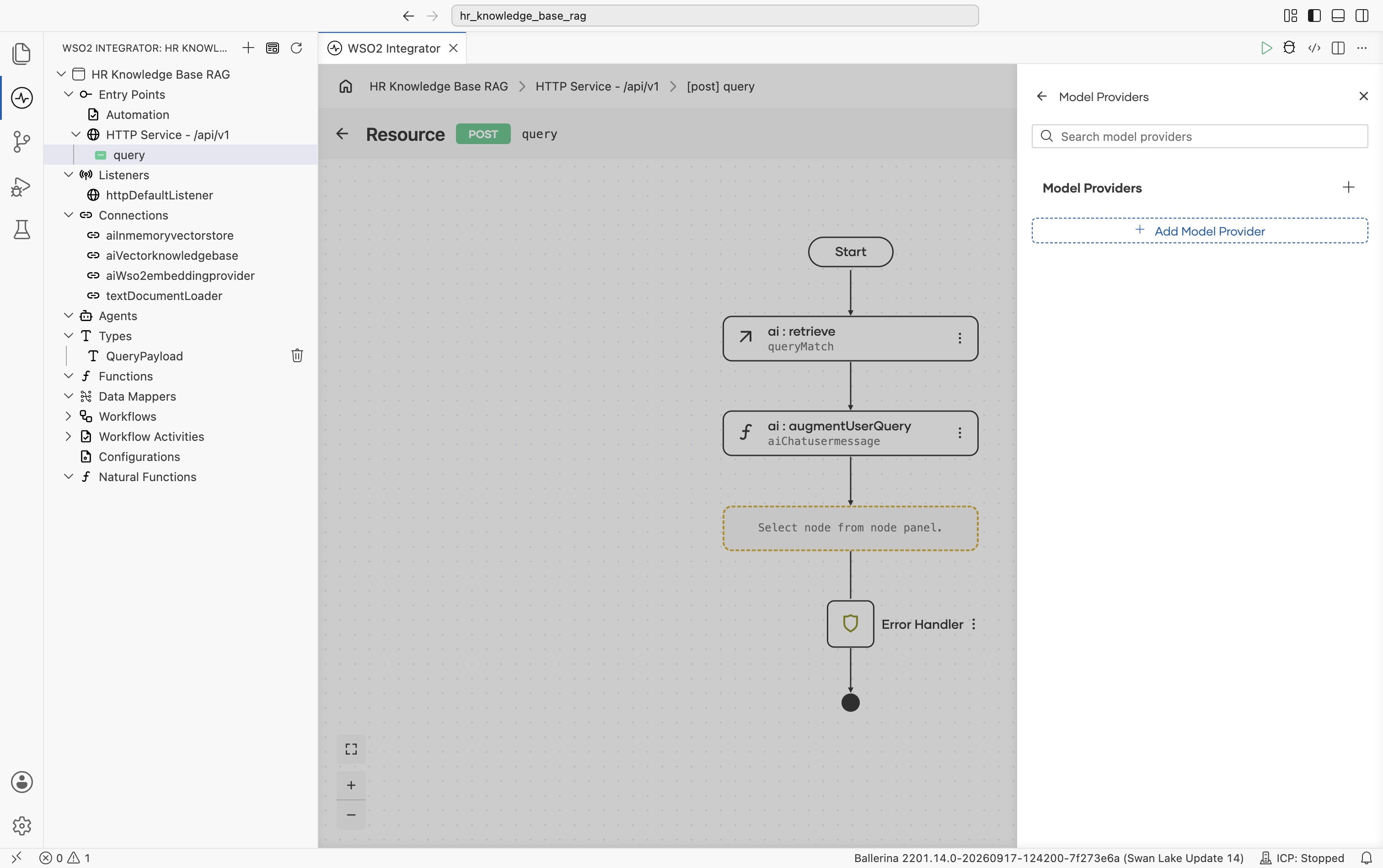Open the Source Control branch icon

[x=21, y=141]
